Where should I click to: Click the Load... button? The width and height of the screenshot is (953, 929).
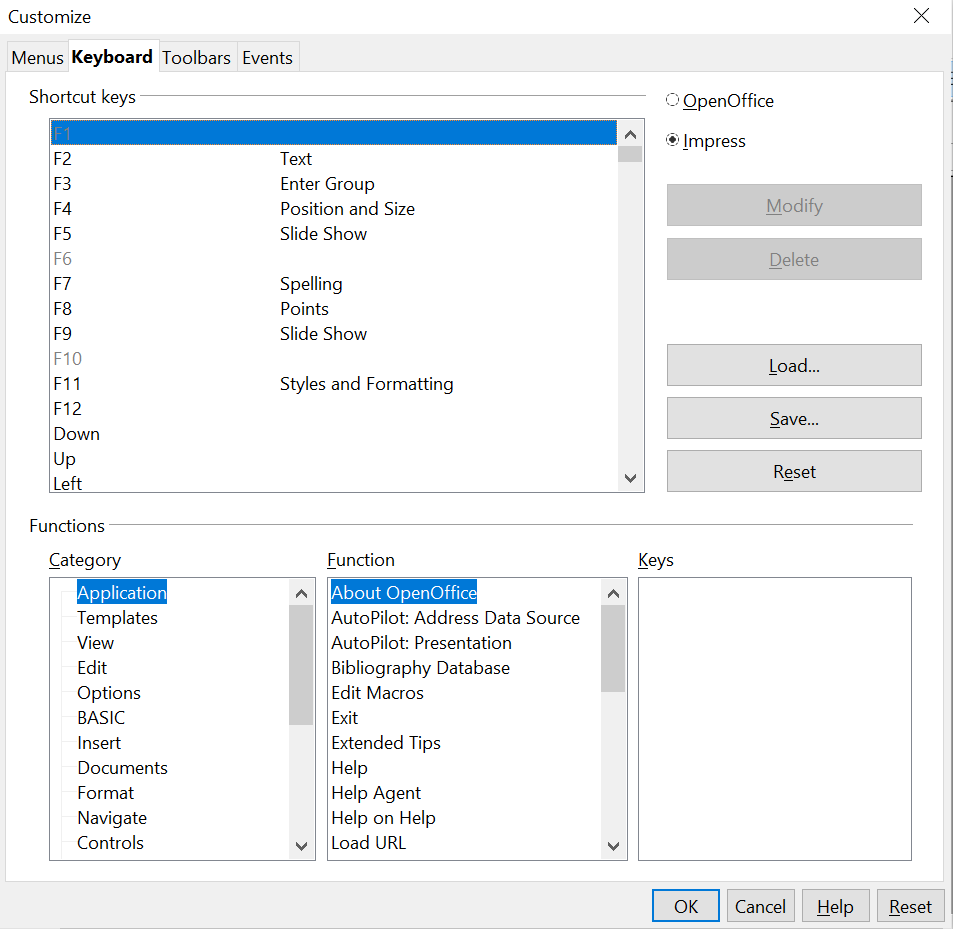coord(794,366)
